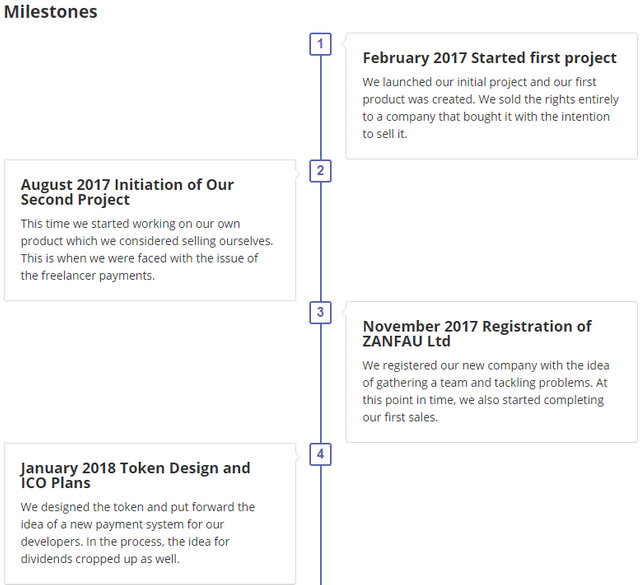Click the Milestones heading
The height and width of the screenshot is (585, 640).
click(51, 11)
